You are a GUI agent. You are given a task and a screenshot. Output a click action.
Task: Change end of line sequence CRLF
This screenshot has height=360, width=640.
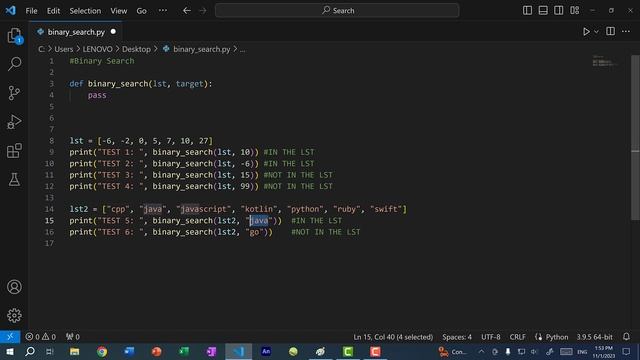click(x=518, y=337)
